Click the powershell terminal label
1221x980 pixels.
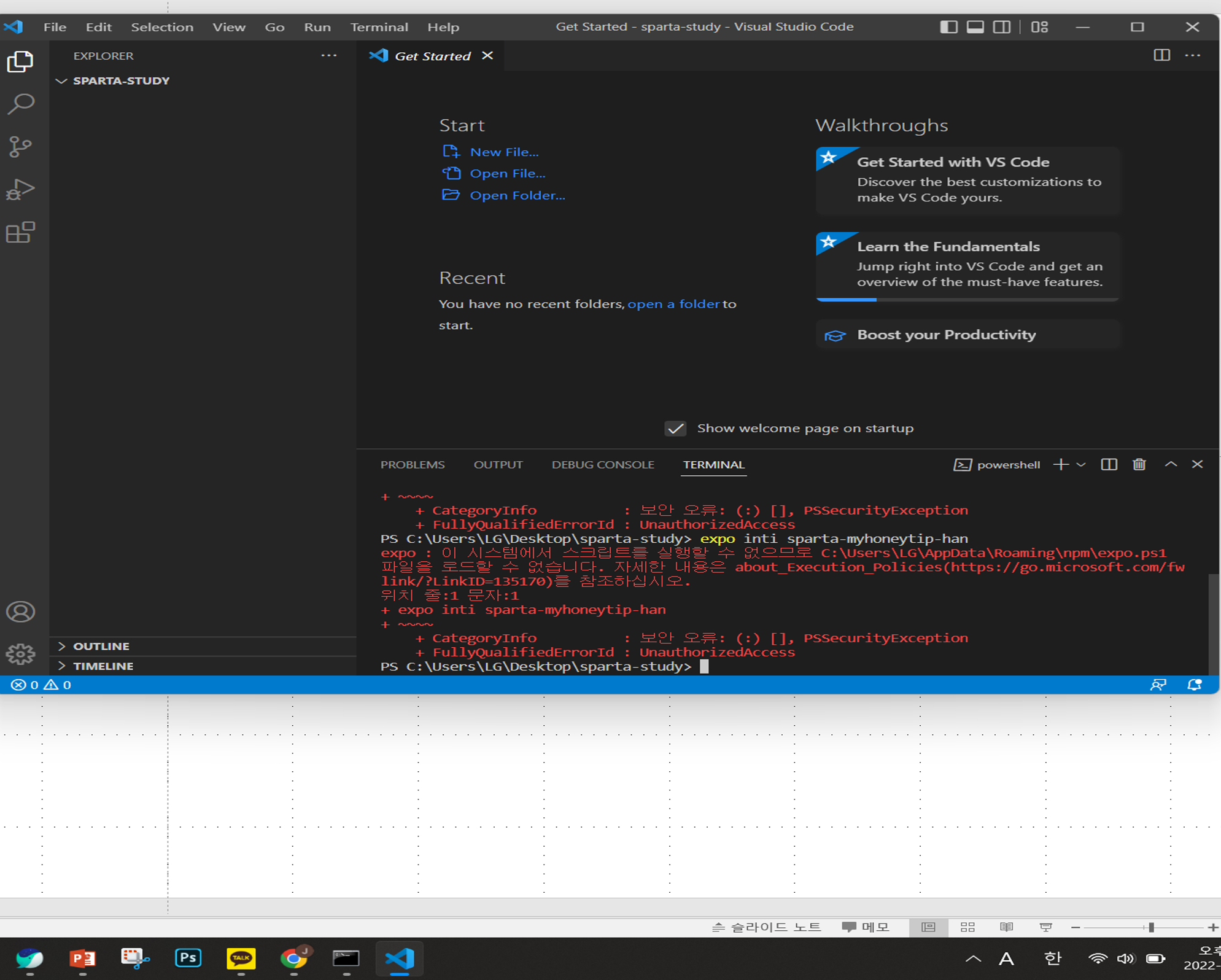point(996,465)
